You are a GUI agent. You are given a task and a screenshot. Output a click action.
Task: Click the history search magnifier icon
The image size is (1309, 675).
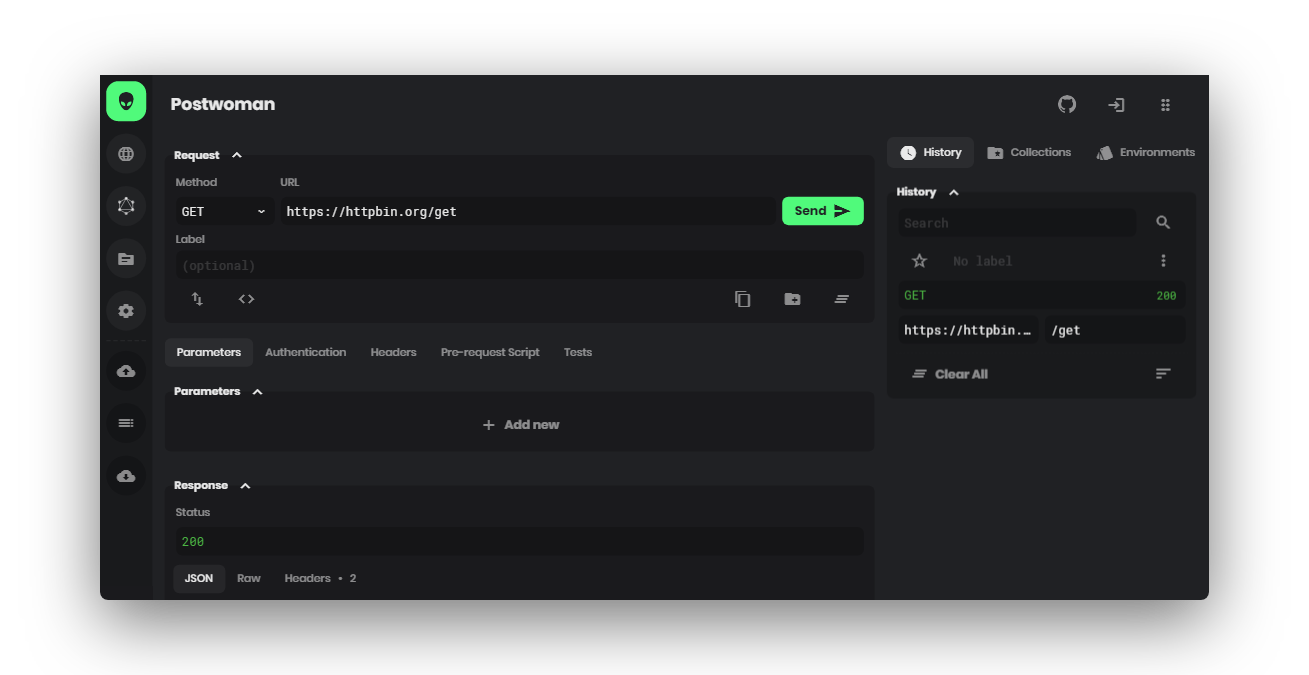[1163, 223]
